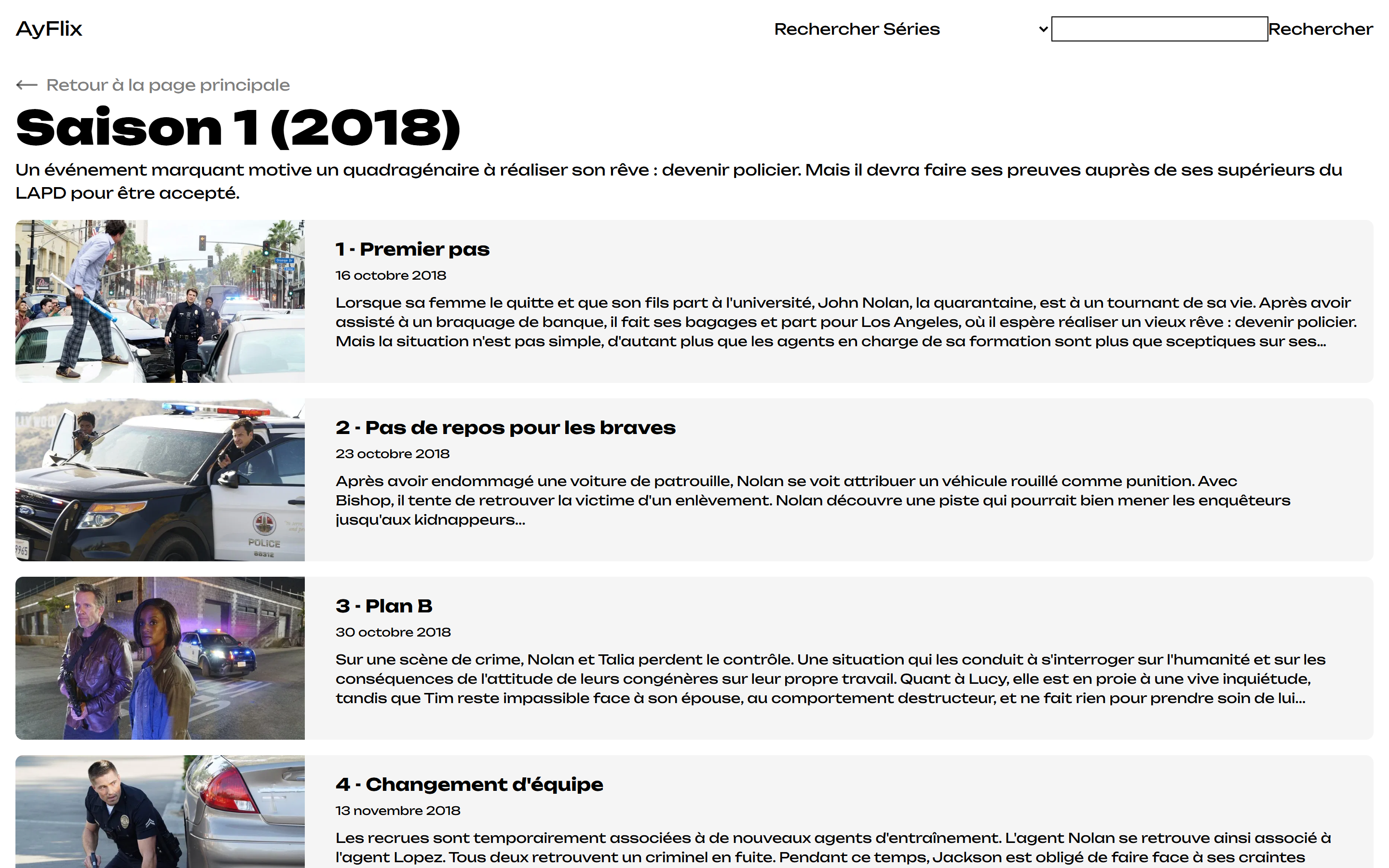This screenshot has height=868, width=1389.
Task: Click the AyFlix logo
Action: click(x=49, y=29)
